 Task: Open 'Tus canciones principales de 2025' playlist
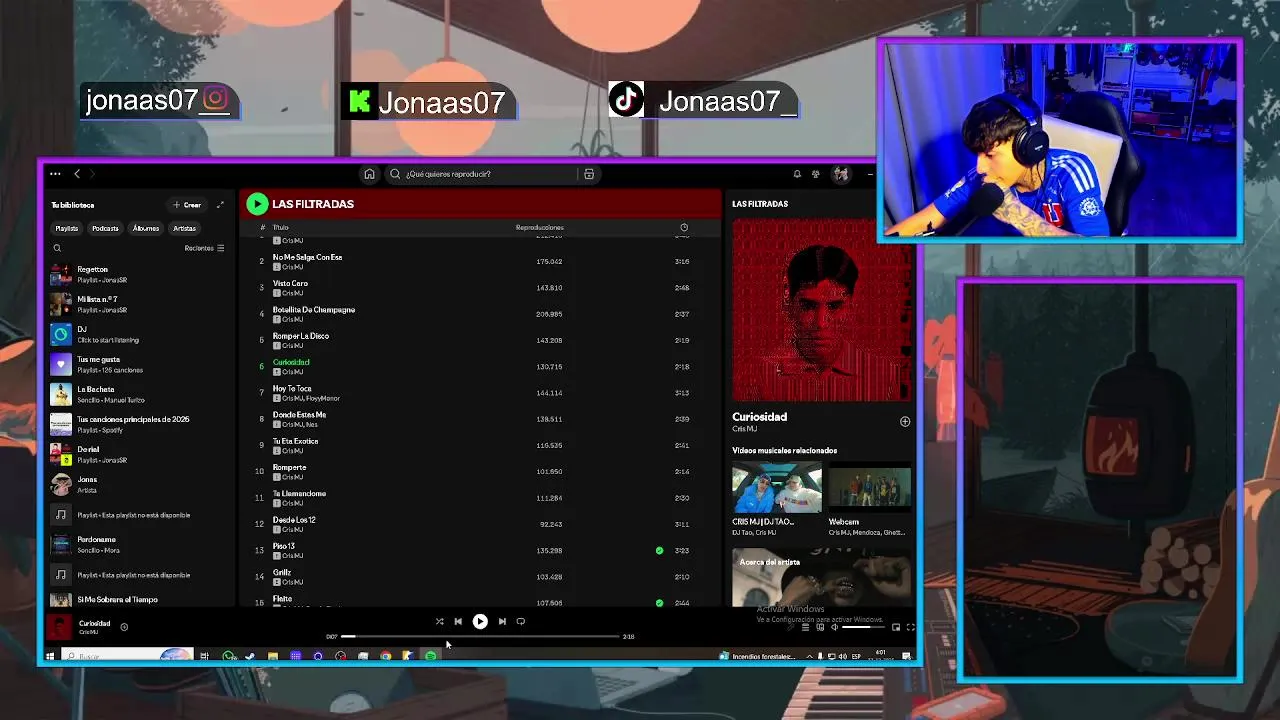click(x=138, y=424)
